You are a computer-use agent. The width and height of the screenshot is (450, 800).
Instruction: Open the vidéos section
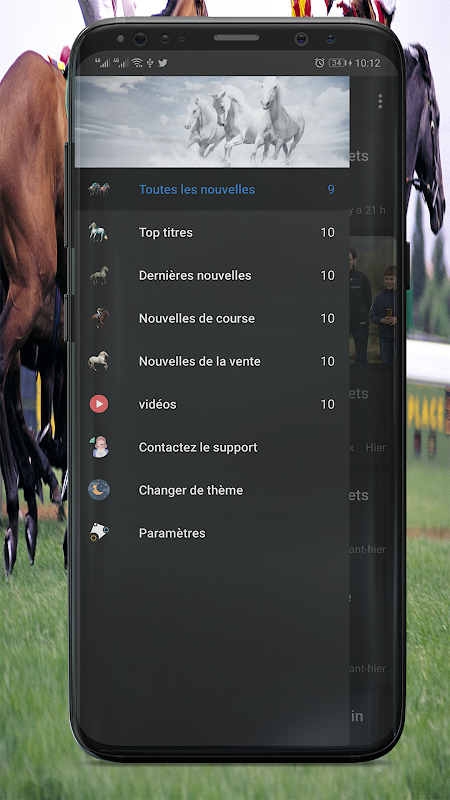[212, 404]
